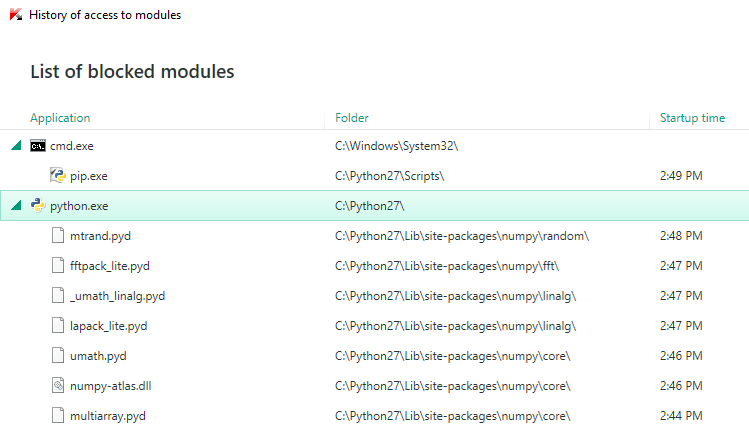
Task: Click the umath.pyd file icon
Action: pyautogui.click(x=58, y=356)
